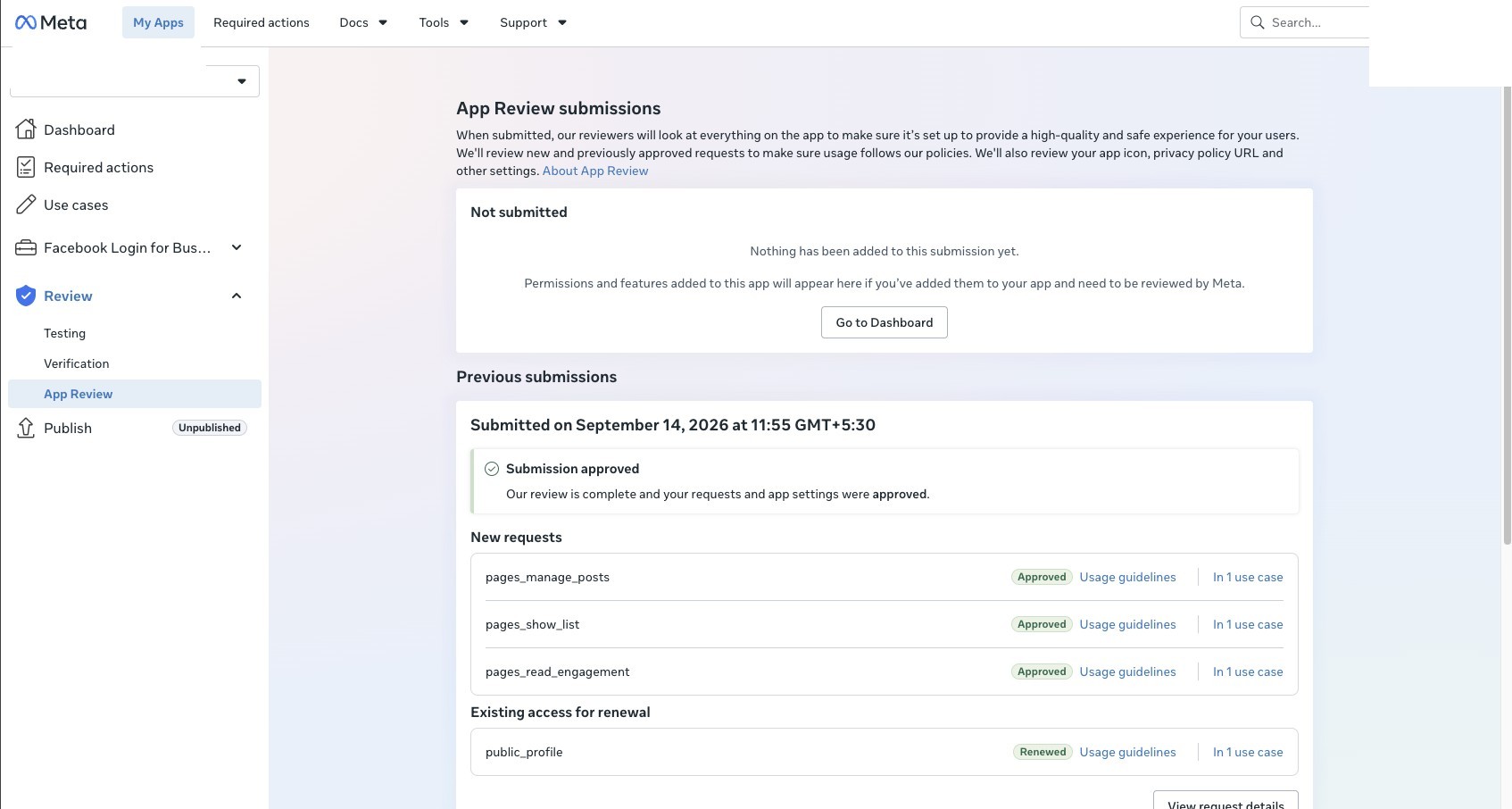
Task: Click the Go to Dashboard button
Action: 885,322
